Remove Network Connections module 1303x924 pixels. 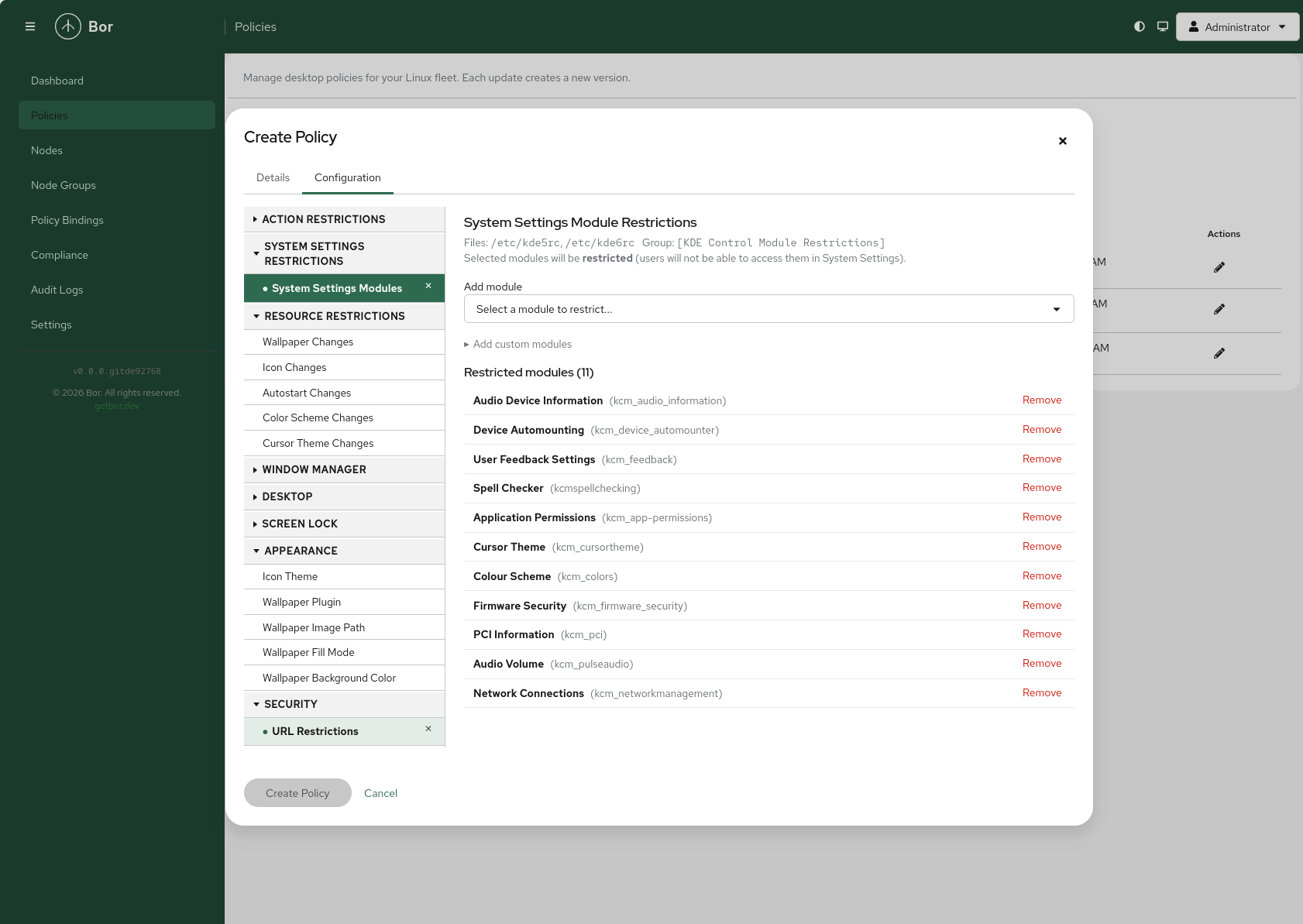(x=1042, y=693)
